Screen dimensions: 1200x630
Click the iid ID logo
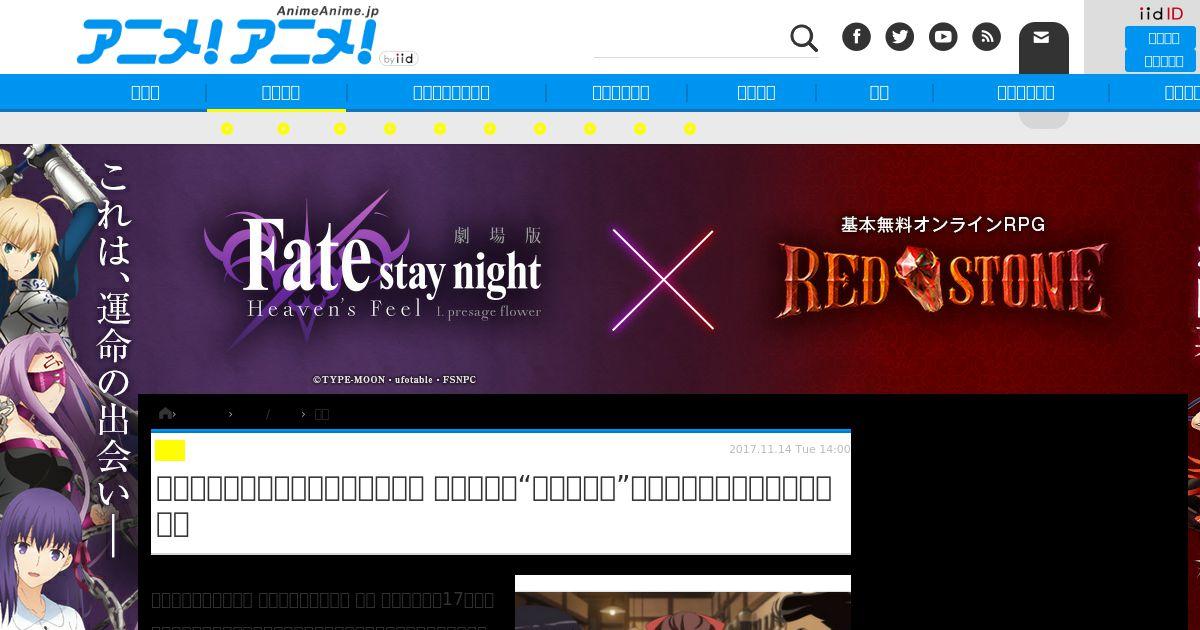pos(1161,13)
